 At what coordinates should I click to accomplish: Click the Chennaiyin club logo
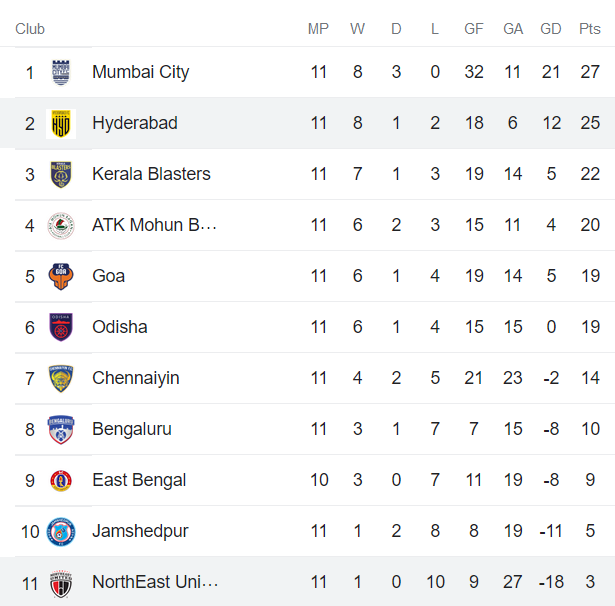pos(62,378)
